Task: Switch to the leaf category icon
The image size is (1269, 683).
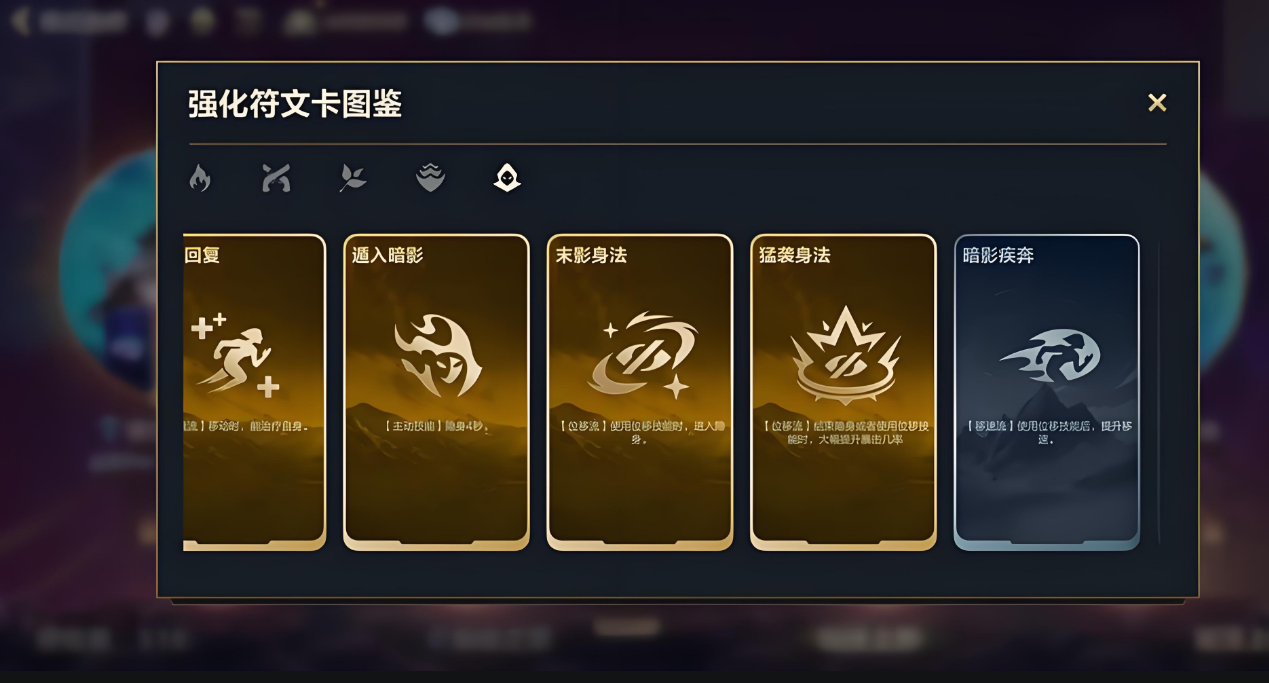Action: (x=353, y=178)
